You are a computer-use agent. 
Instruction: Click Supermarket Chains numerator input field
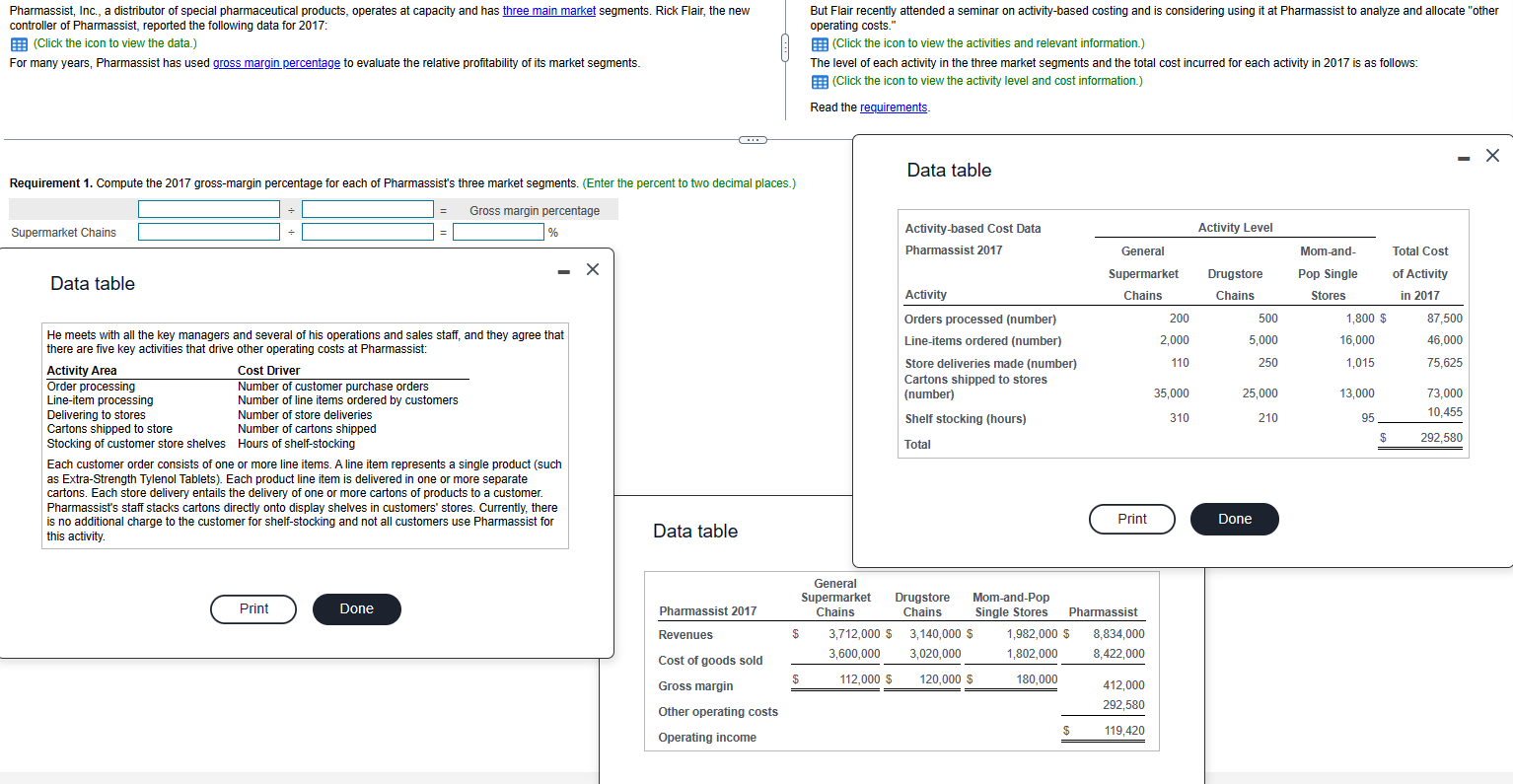point(209,232)
